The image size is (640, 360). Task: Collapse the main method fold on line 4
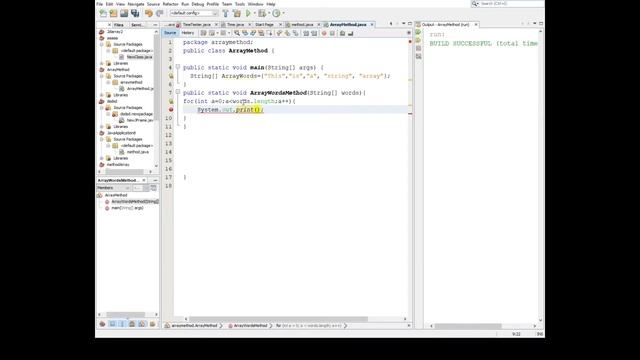coord(178,67)
